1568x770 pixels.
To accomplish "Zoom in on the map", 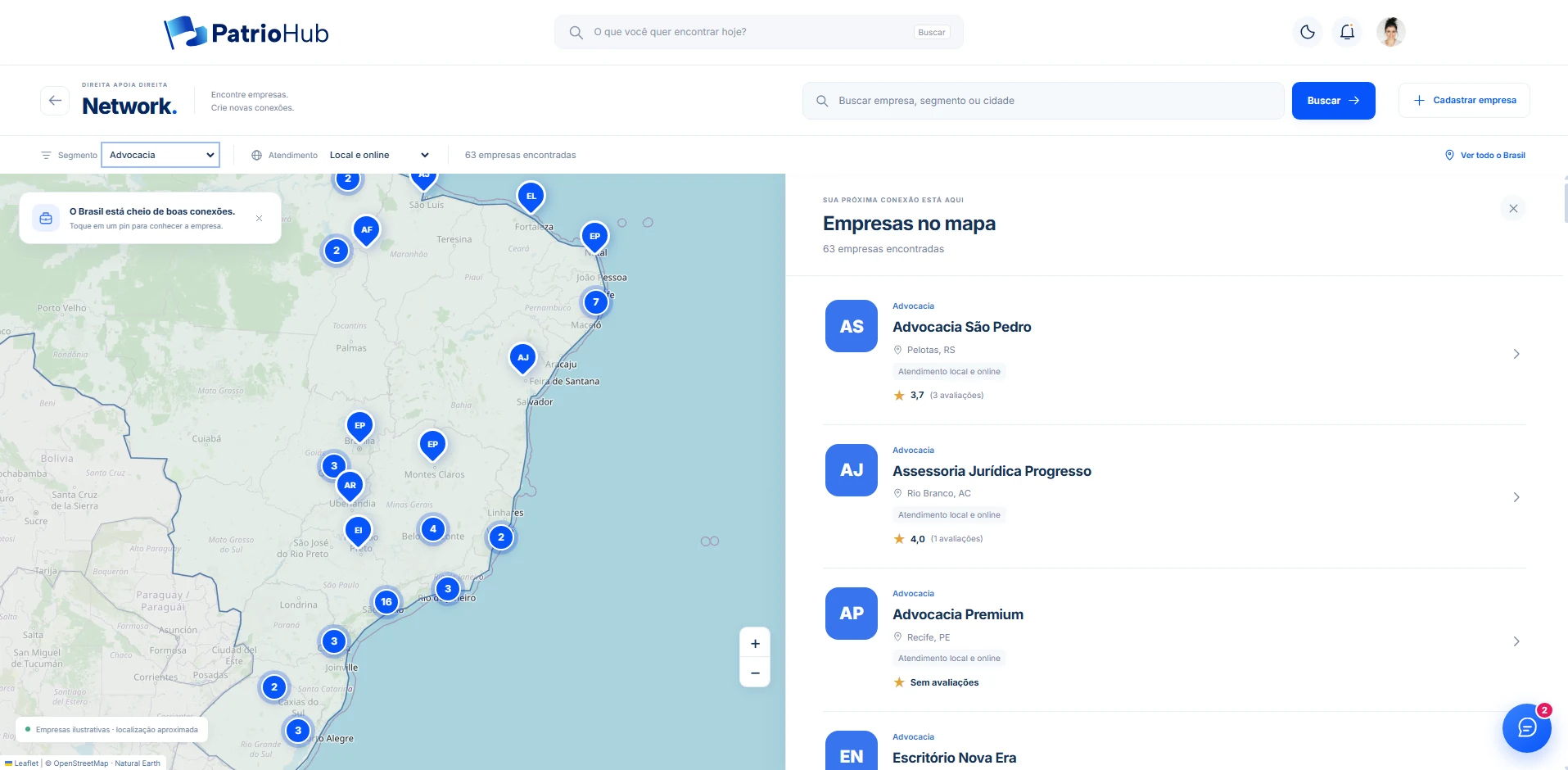I will tap(755, 644).
